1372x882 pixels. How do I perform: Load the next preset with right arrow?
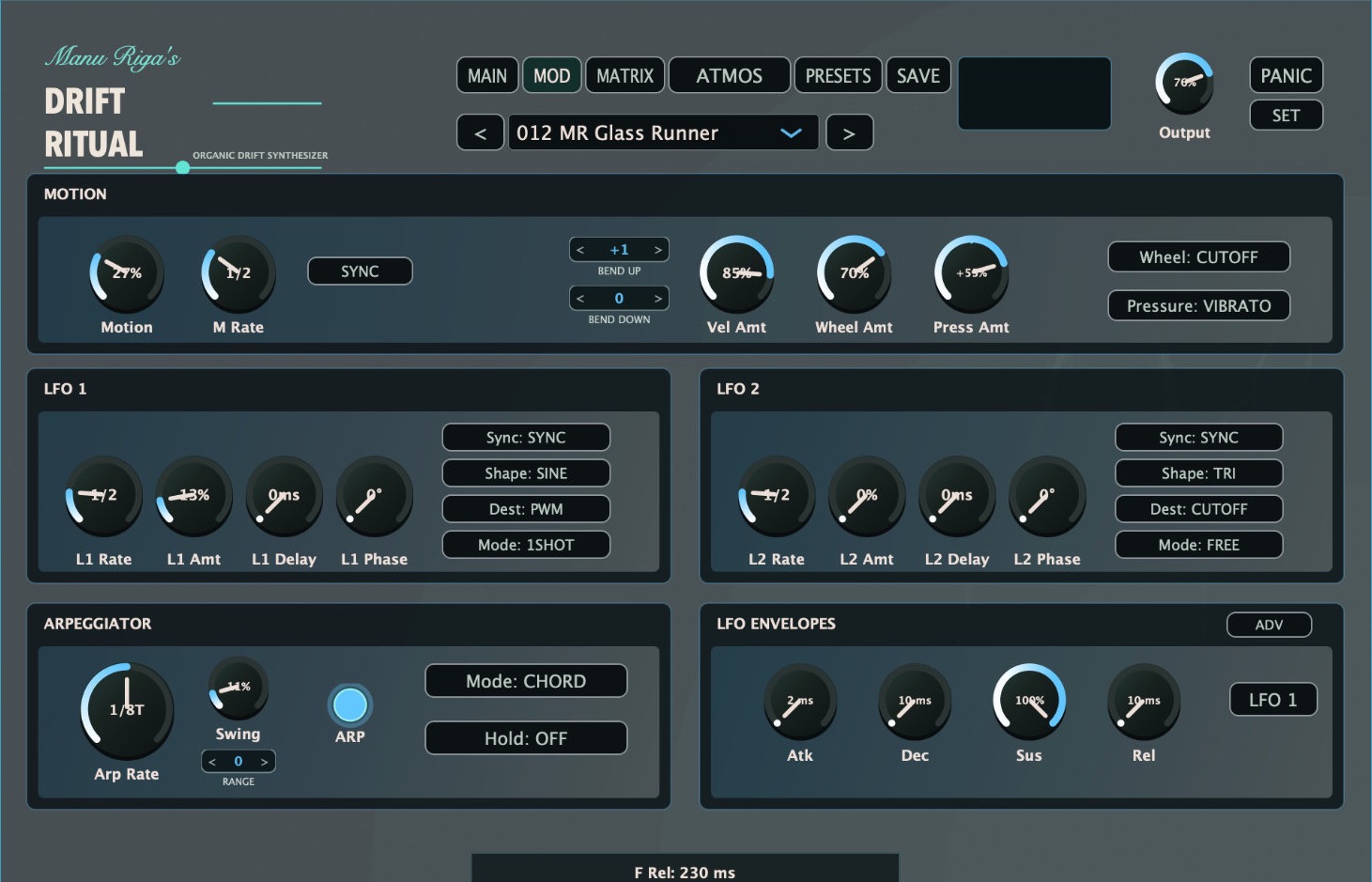(850, 133)
